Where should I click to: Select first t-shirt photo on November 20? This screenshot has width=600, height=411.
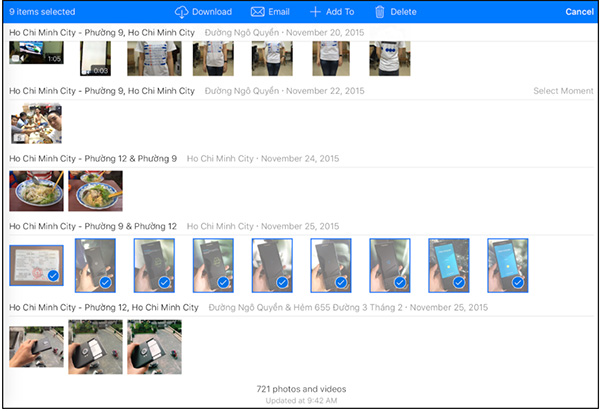click(x=154, y=58)
